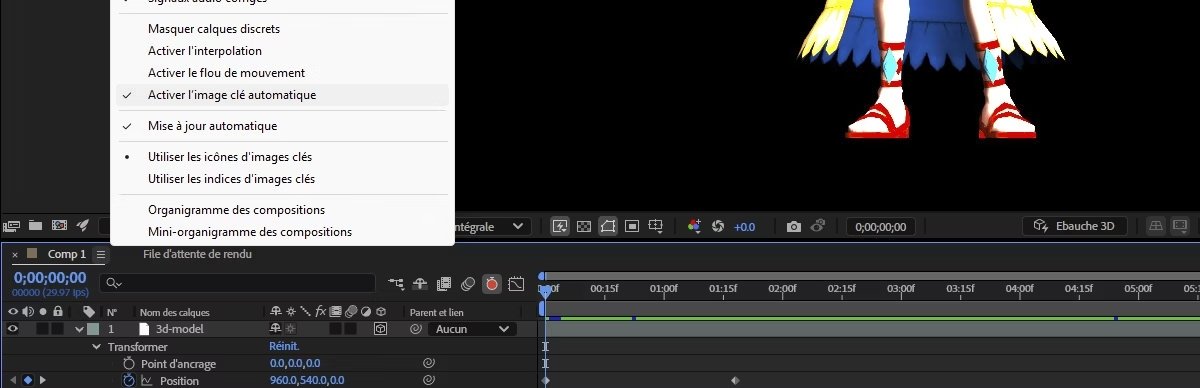Viewport: 1200px width, 388px height.
Task: Click parent pick whip on 3d-model row
Action: point(415,328)
